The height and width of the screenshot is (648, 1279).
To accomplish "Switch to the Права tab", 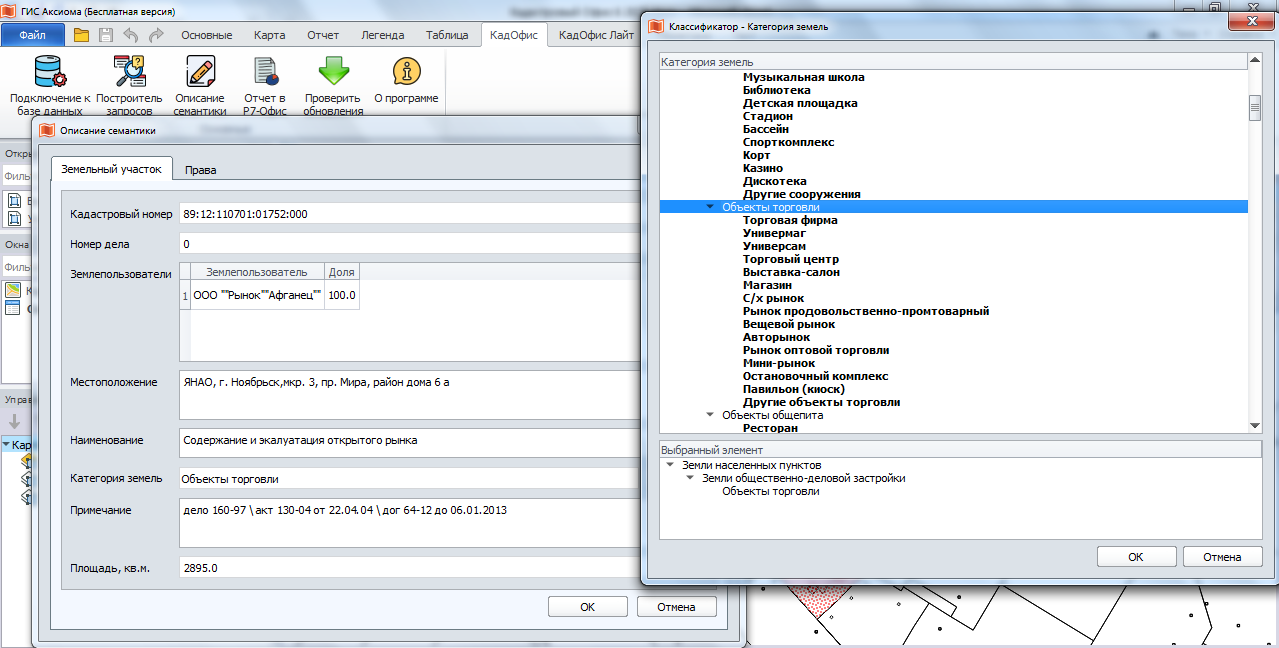I will point(200,170).
